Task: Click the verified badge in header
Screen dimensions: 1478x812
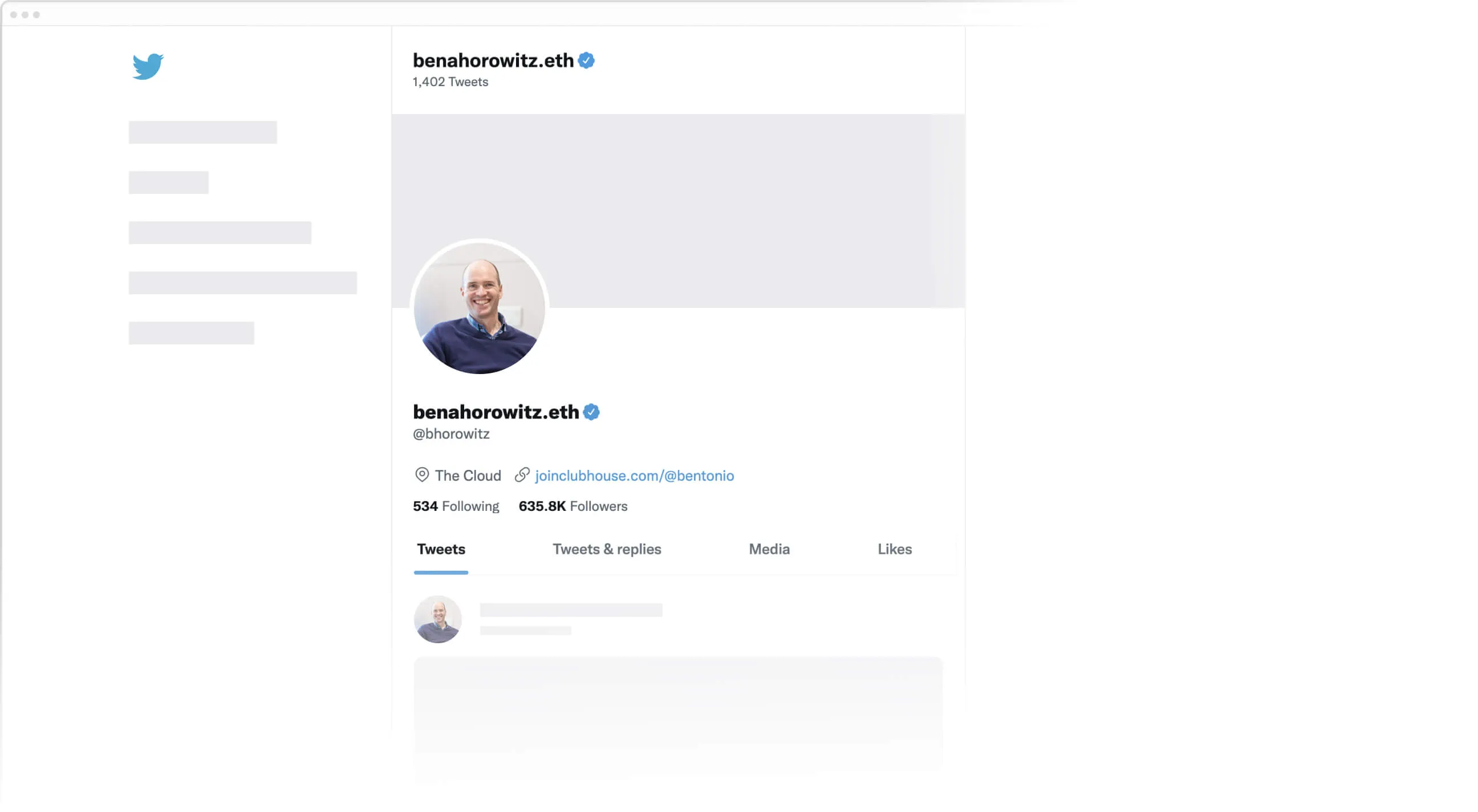Action: tap(586, 60)
